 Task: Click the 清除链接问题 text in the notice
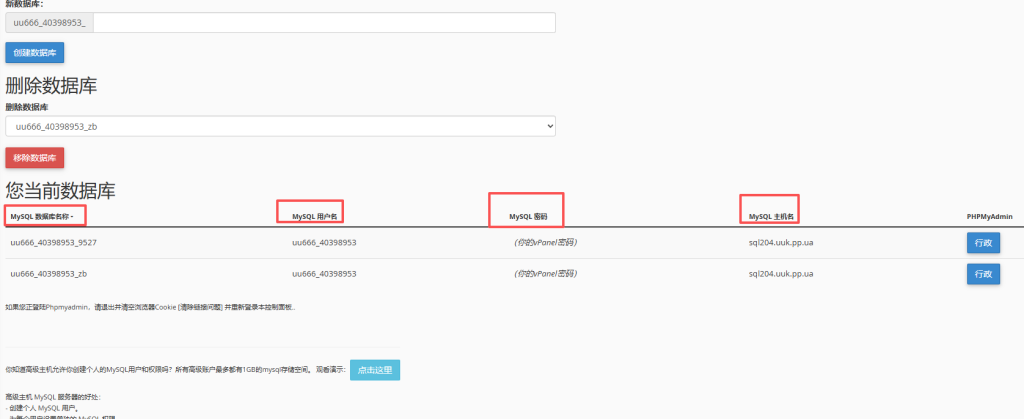pyautogui.click(x=200, y=307)
